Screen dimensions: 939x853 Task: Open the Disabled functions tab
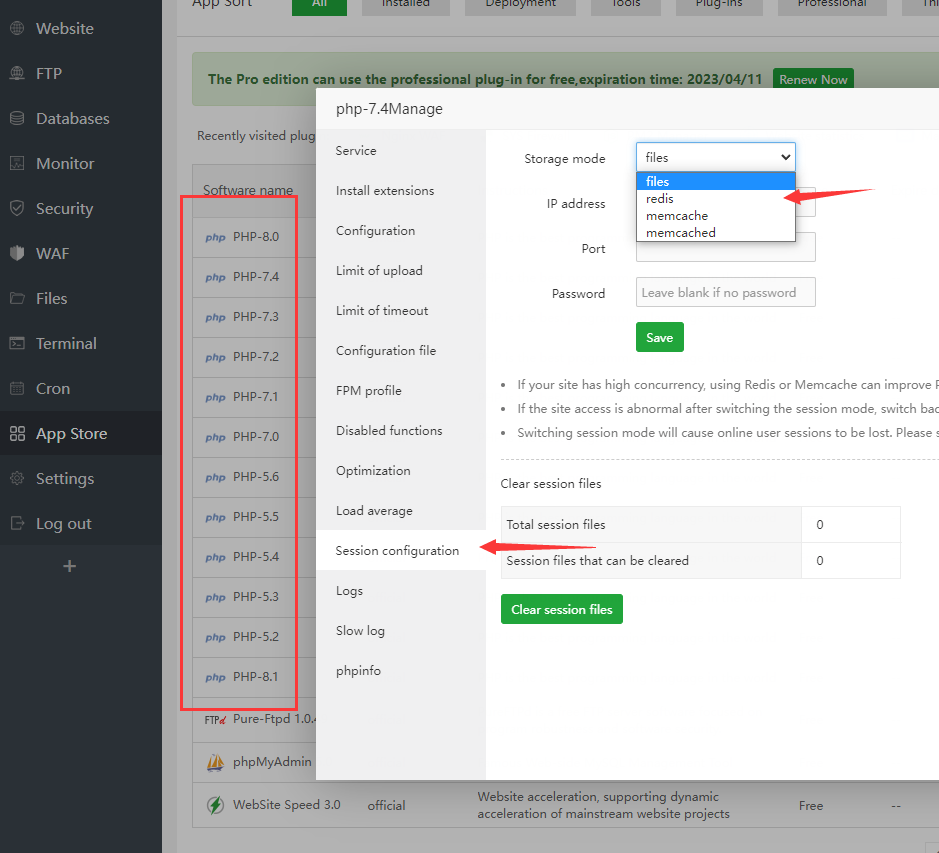(x=389, y=431)
